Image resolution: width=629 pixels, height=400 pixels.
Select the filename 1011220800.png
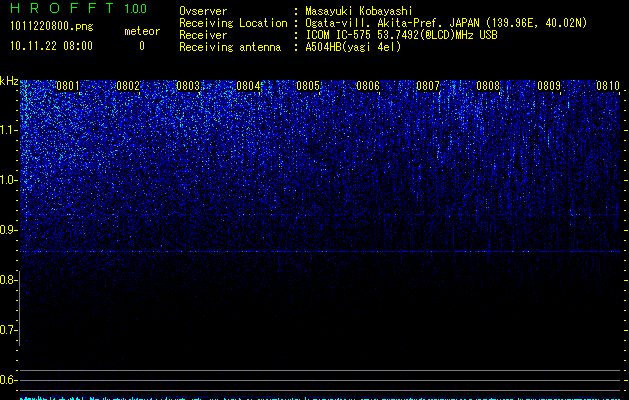52,27
